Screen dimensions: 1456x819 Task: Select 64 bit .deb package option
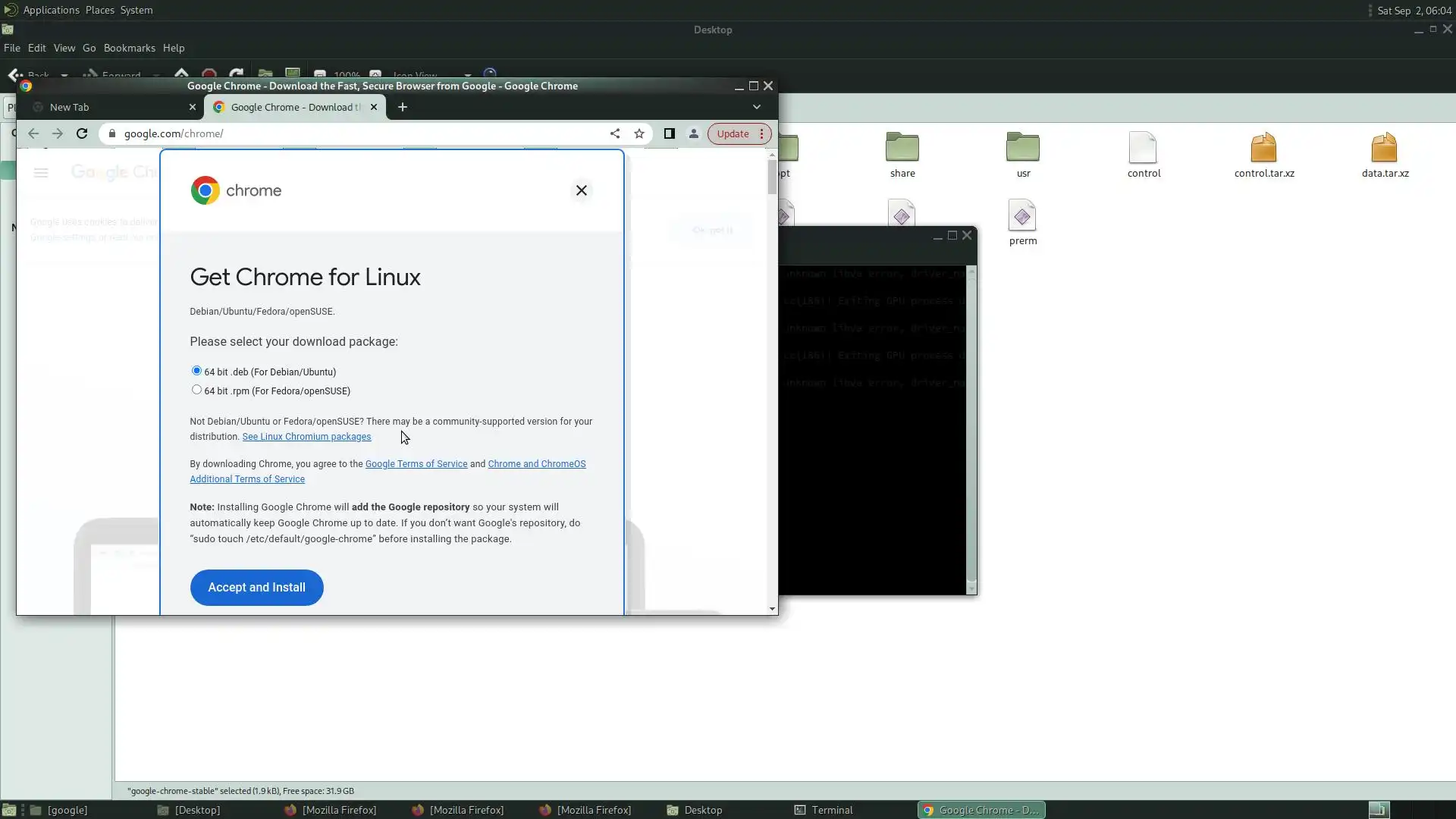pyautogui.click(x=196, y=371)
